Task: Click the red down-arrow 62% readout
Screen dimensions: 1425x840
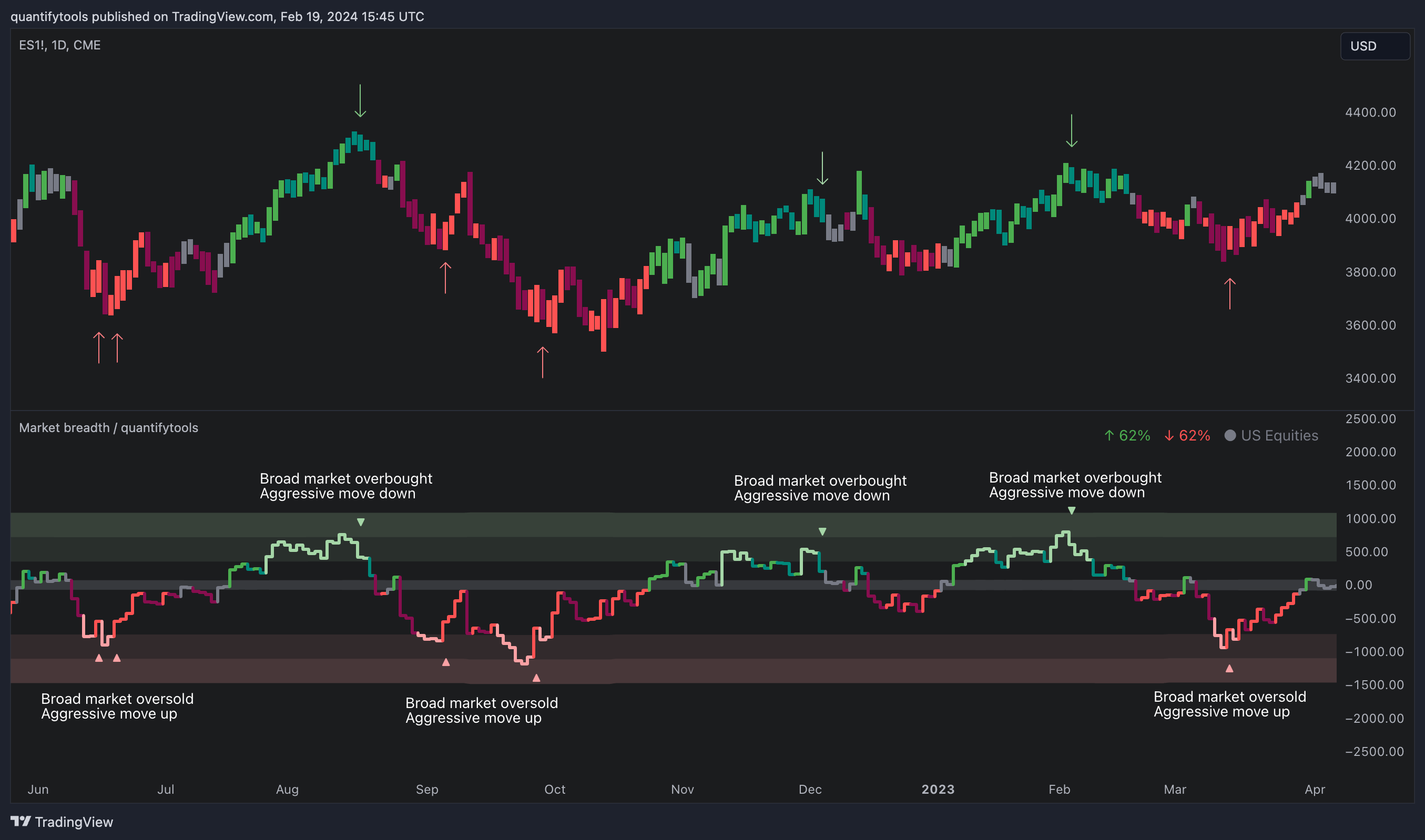Action: tap(1187, 436)
